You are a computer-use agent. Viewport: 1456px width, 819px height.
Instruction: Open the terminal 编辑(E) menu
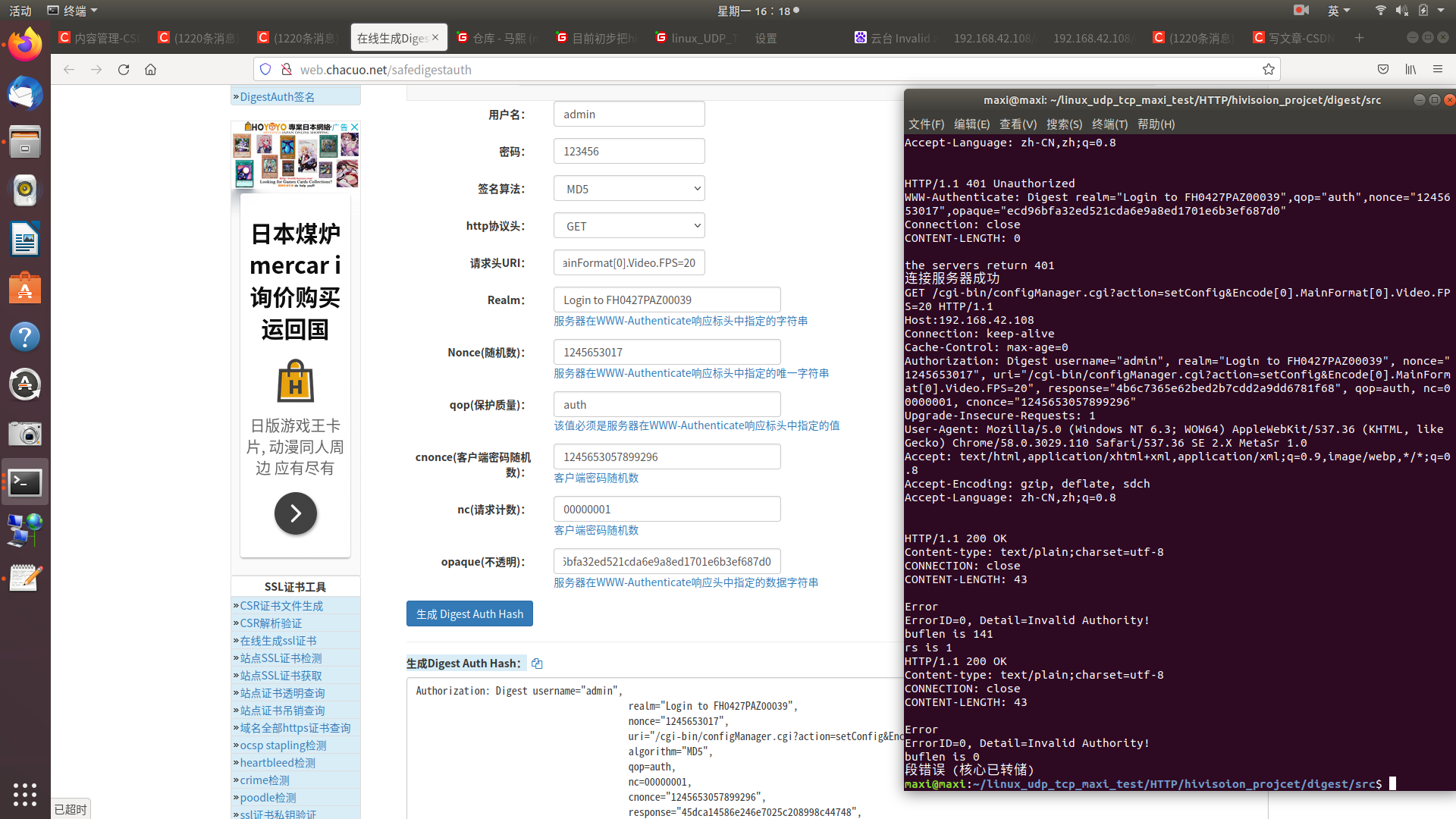tap(971, 124)
